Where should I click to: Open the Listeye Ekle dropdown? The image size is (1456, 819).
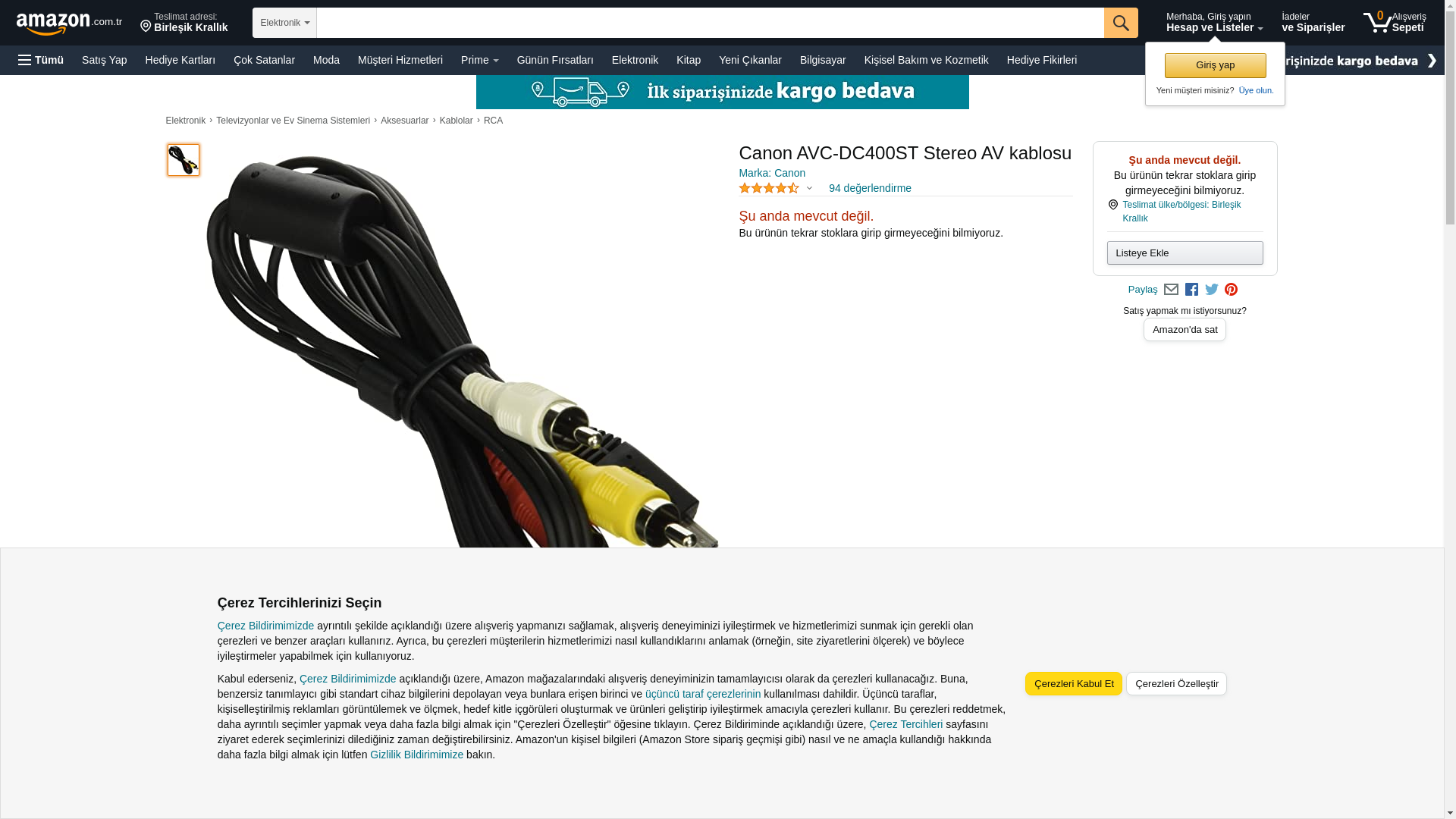[1185, 253]
